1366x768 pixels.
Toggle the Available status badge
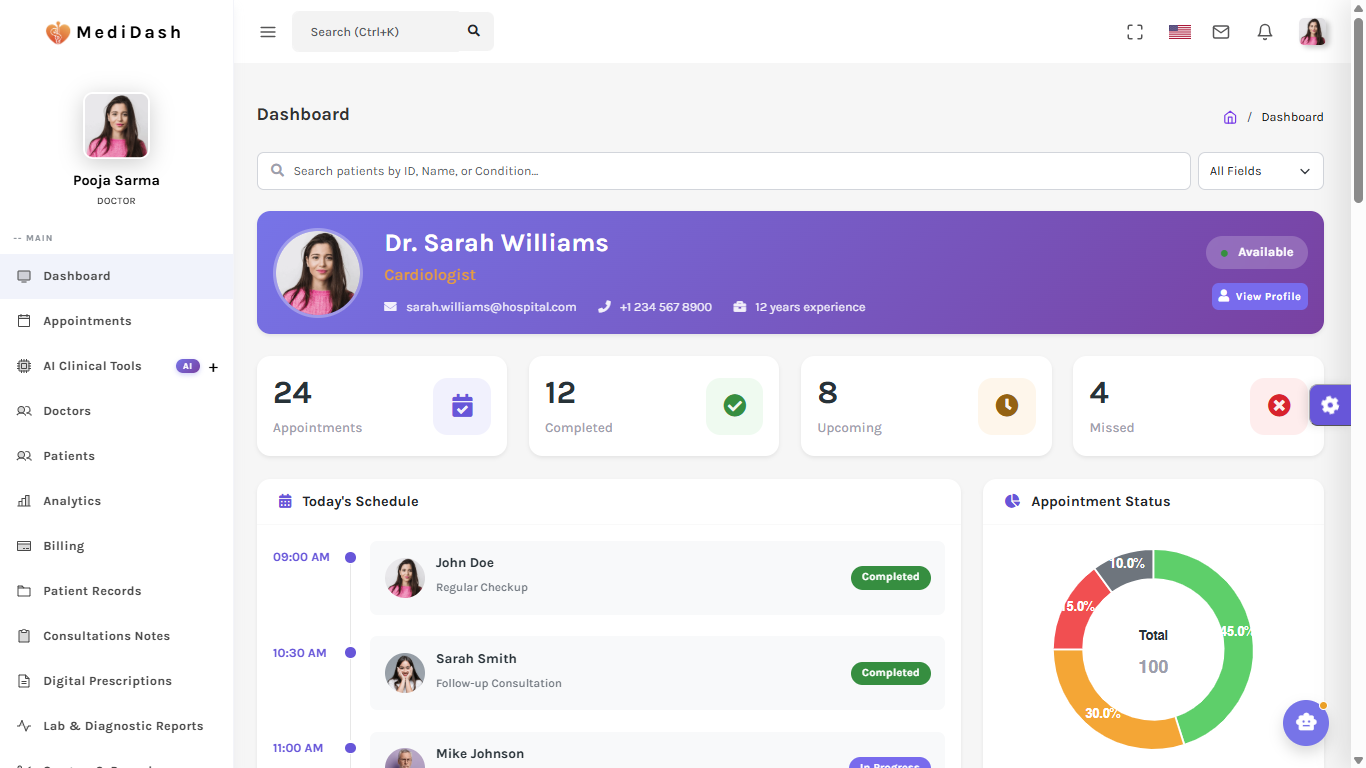(1257, 252)
